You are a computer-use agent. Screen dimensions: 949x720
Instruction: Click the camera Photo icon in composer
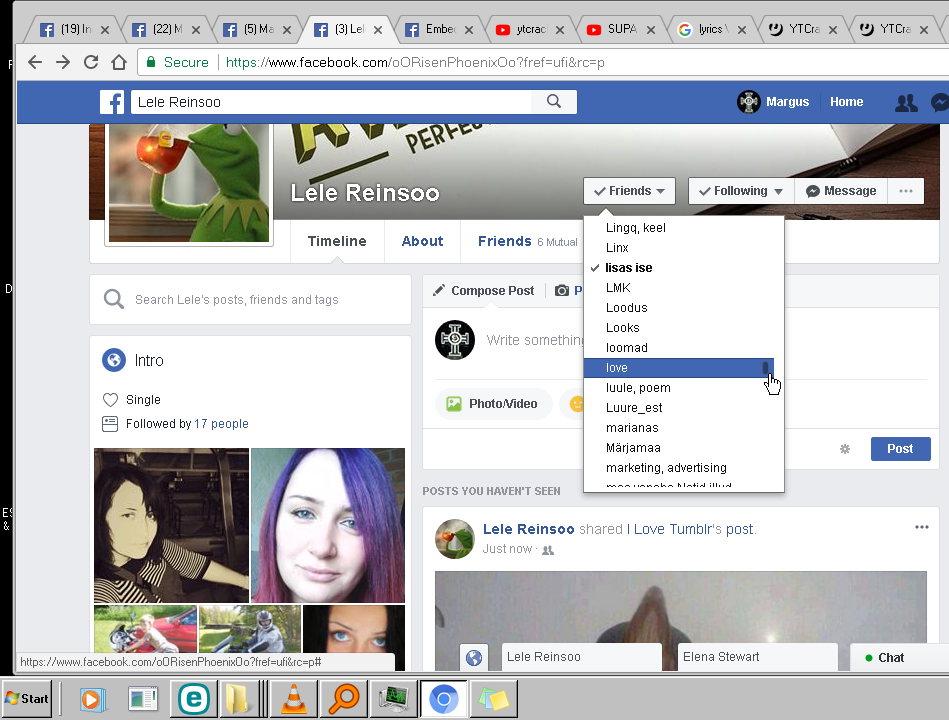coord(562,290)
